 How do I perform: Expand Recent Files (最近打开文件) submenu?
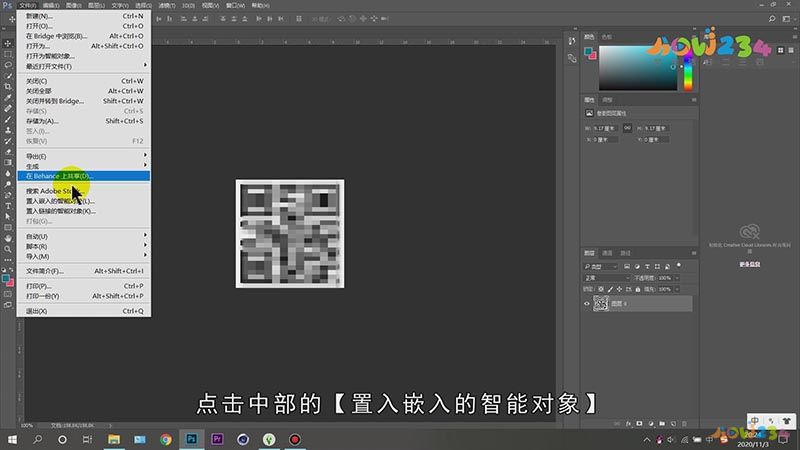click(84, 66)
